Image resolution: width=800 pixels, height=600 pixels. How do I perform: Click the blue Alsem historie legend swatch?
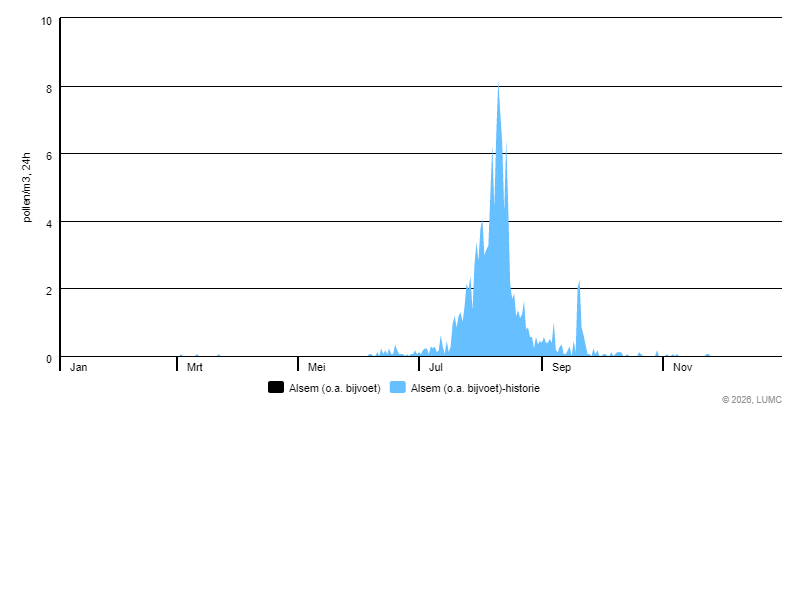(x=398, y=388)
